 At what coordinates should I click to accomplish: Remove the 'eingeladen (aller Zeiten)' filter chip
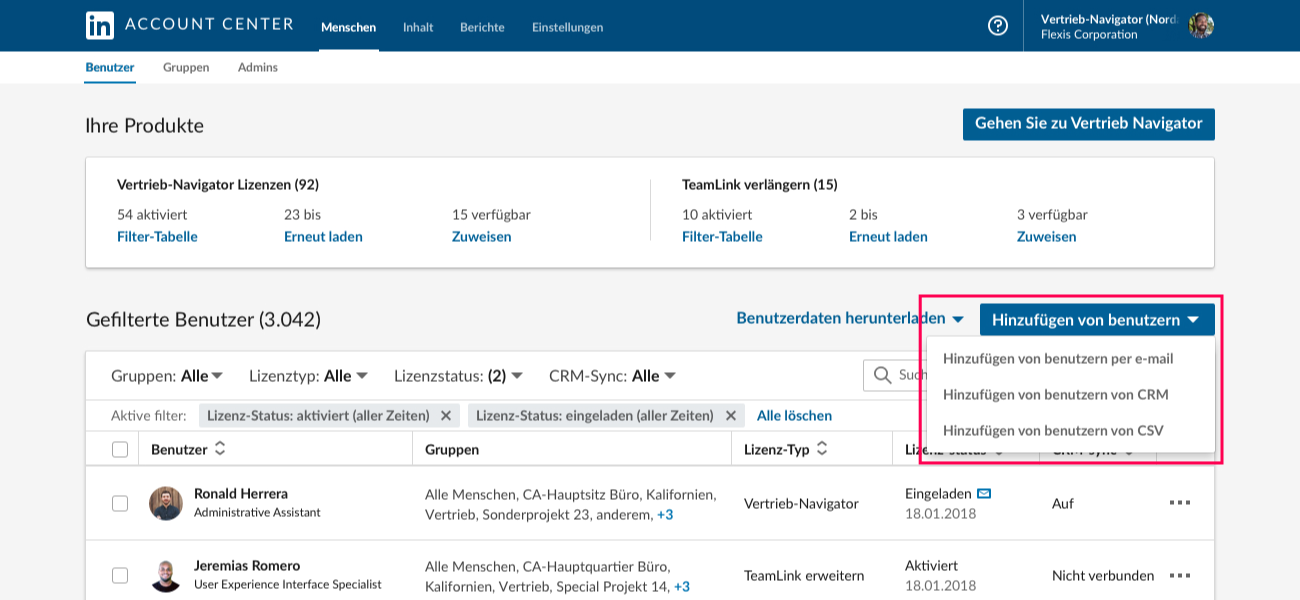point(730,415)
